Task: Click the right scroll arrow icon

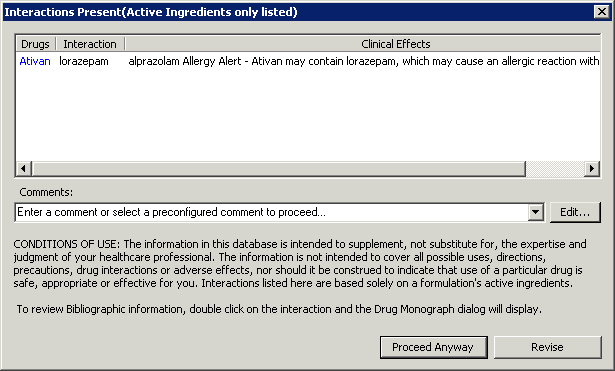Action: click(592, 169)
